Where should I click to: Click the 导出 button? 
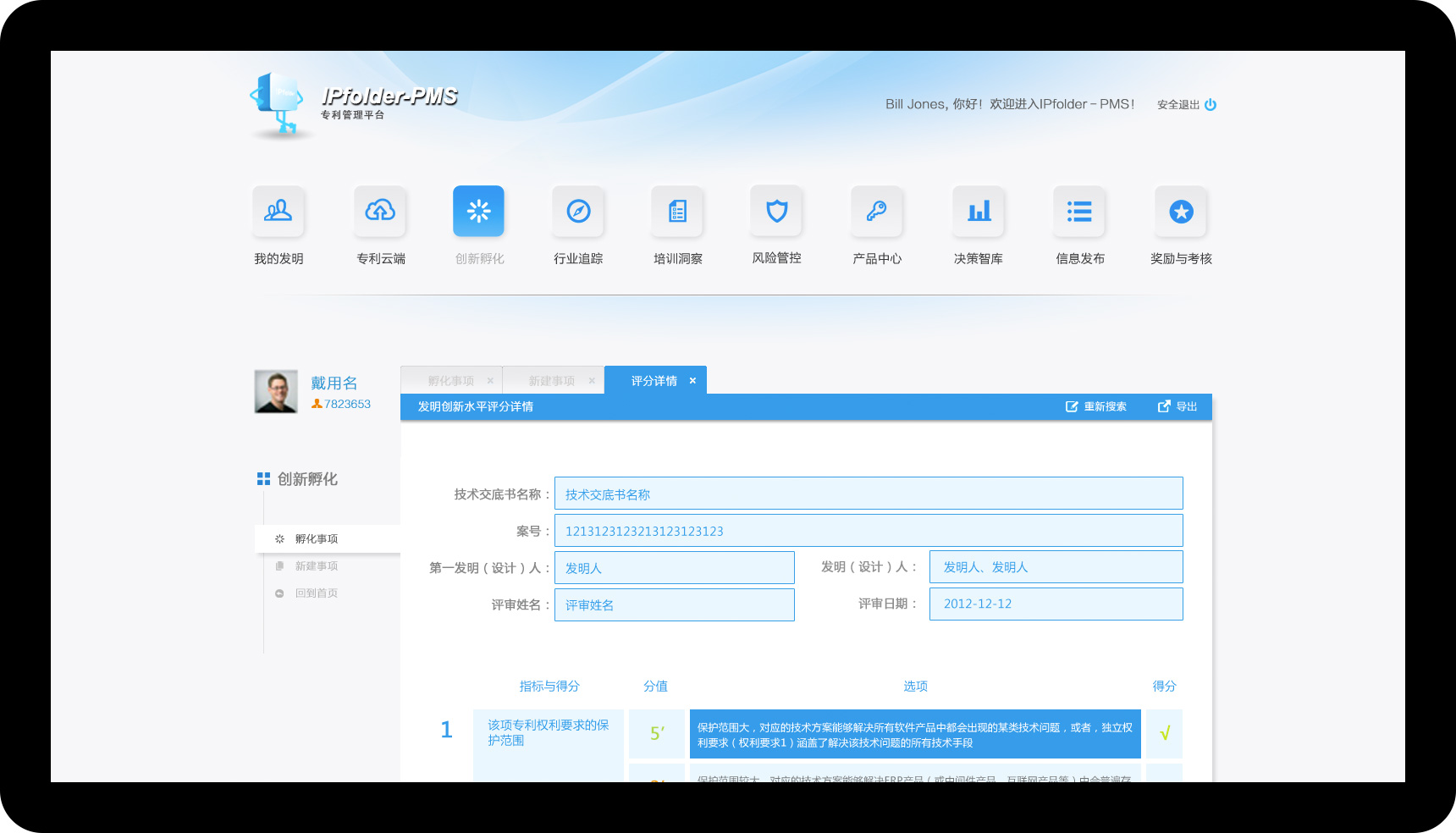point(1177,406)
